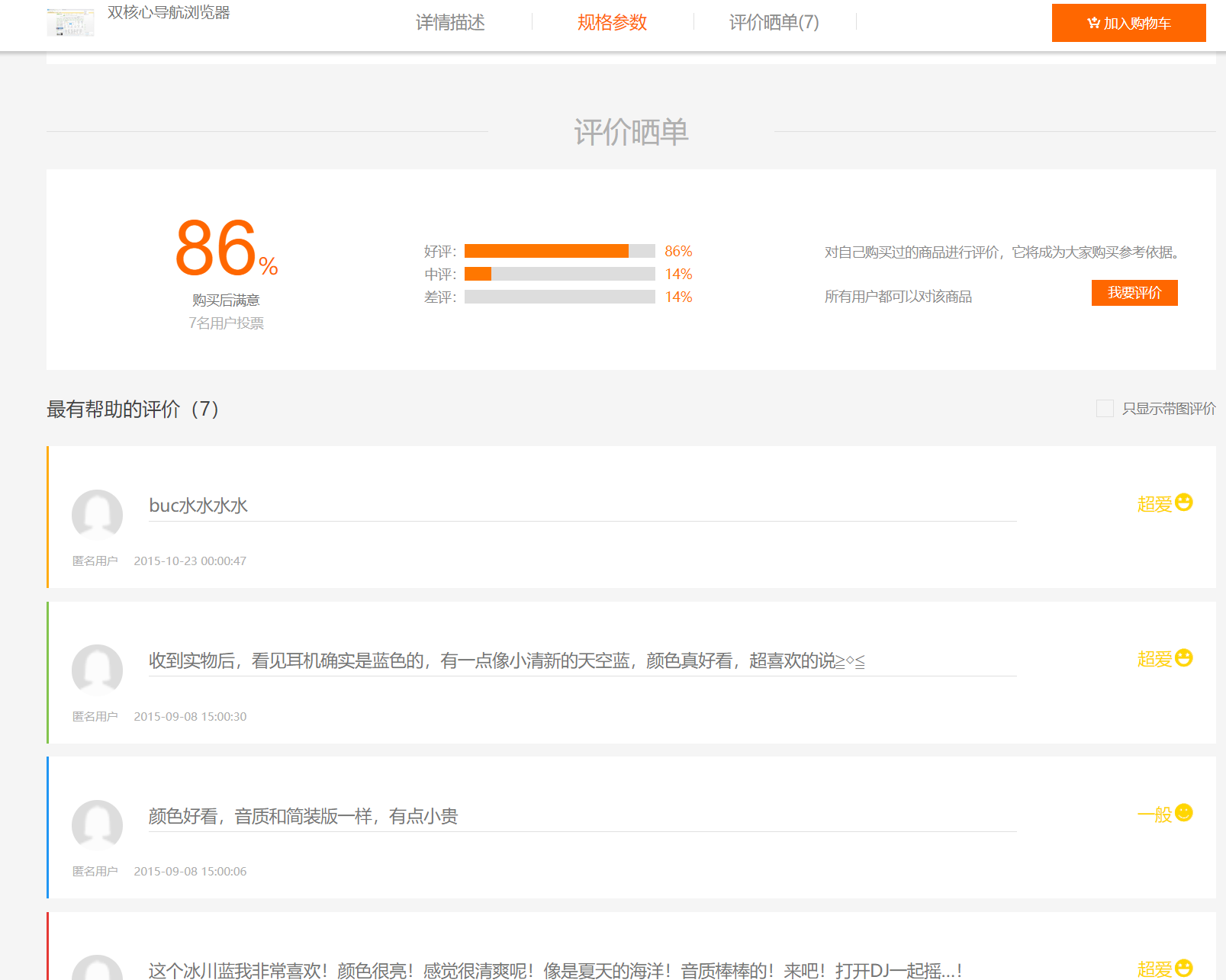Click the 中评 14% progress bar

tap(560, 274)
